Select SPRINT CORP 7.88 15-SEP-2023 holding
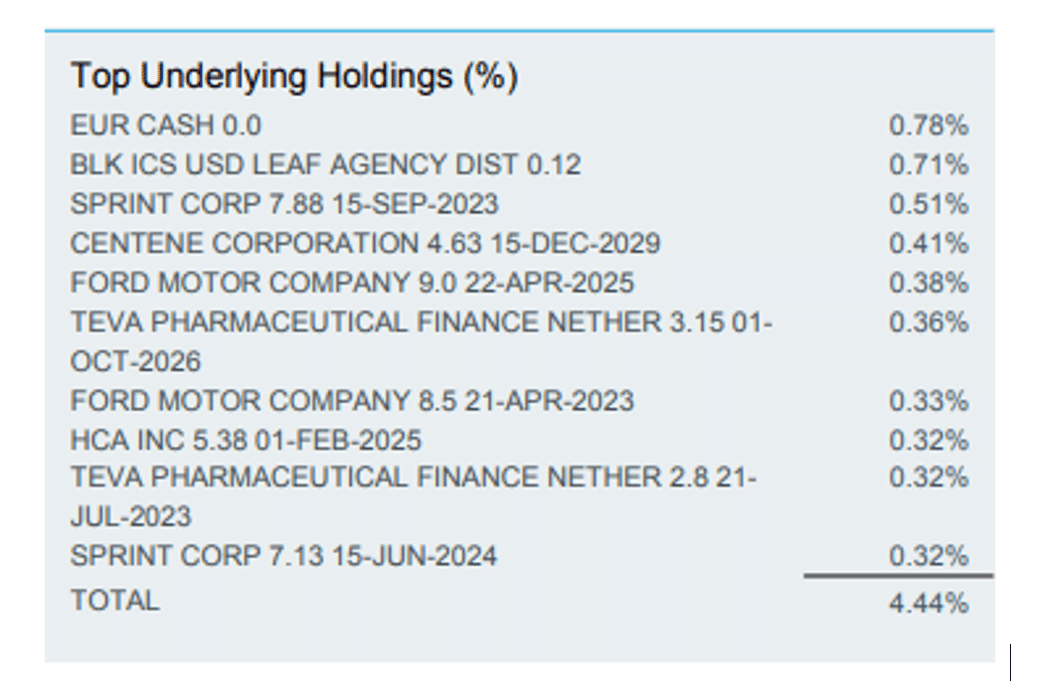 pos(284,204)
